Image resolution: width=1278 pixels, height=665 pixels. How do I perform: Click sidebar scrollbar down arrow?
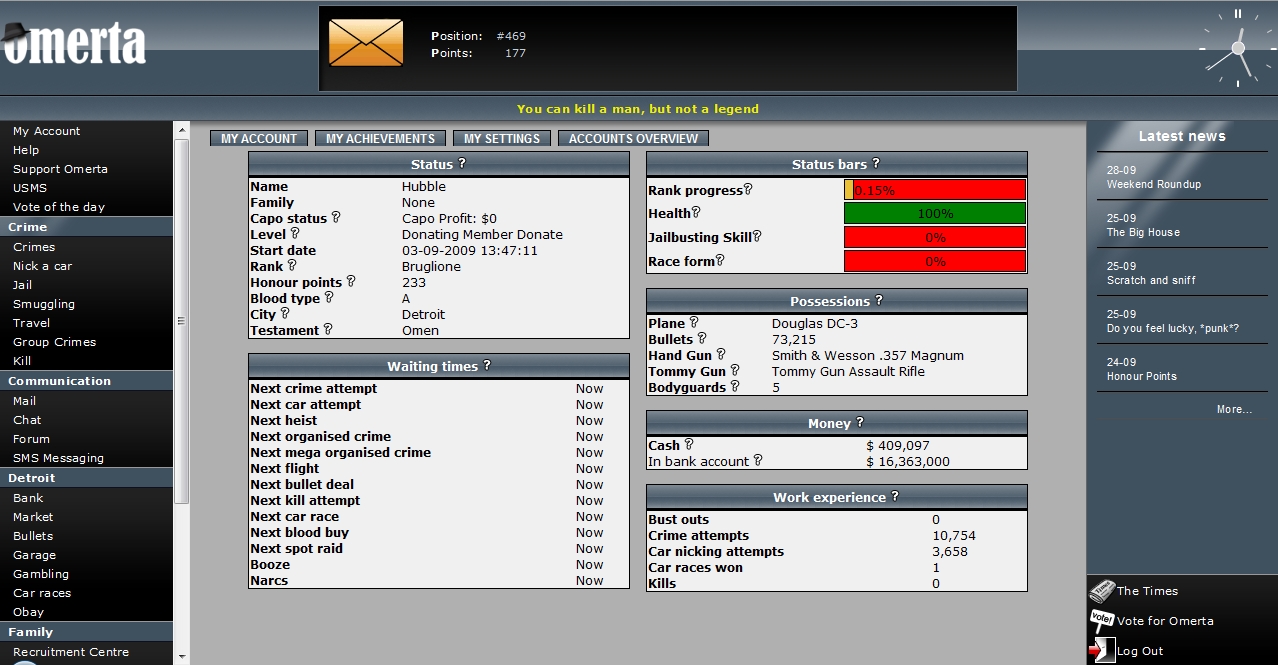[181, 656]
